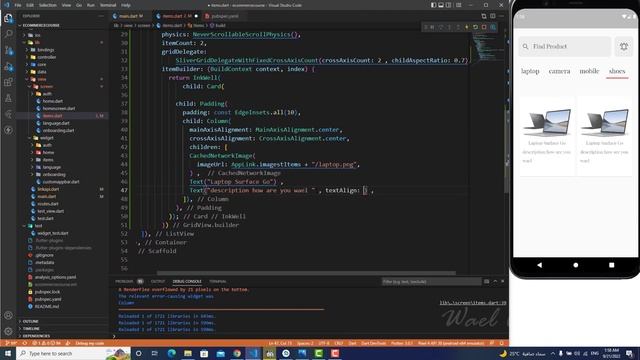Select Debug Console panel tab
The height and width of the screenshot is (360, 640).
(x=187, y=282)
